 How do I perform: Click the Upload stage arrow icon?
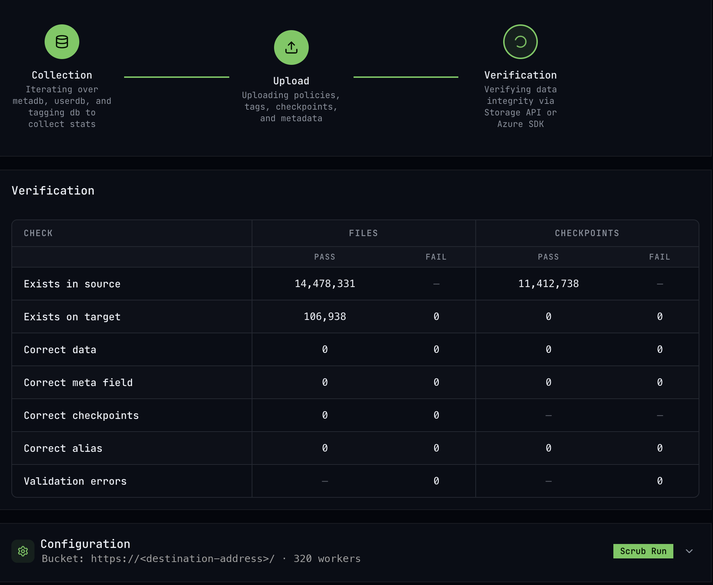click(x=291, y=48)
